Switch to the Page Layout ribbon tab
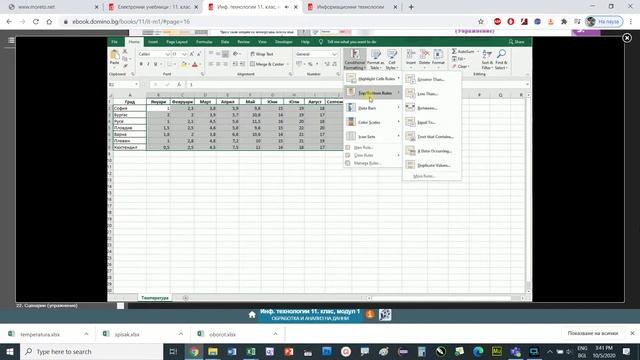The height and width of the screenshot is (360, 640). pyautogui.click(x=177, y=42)
